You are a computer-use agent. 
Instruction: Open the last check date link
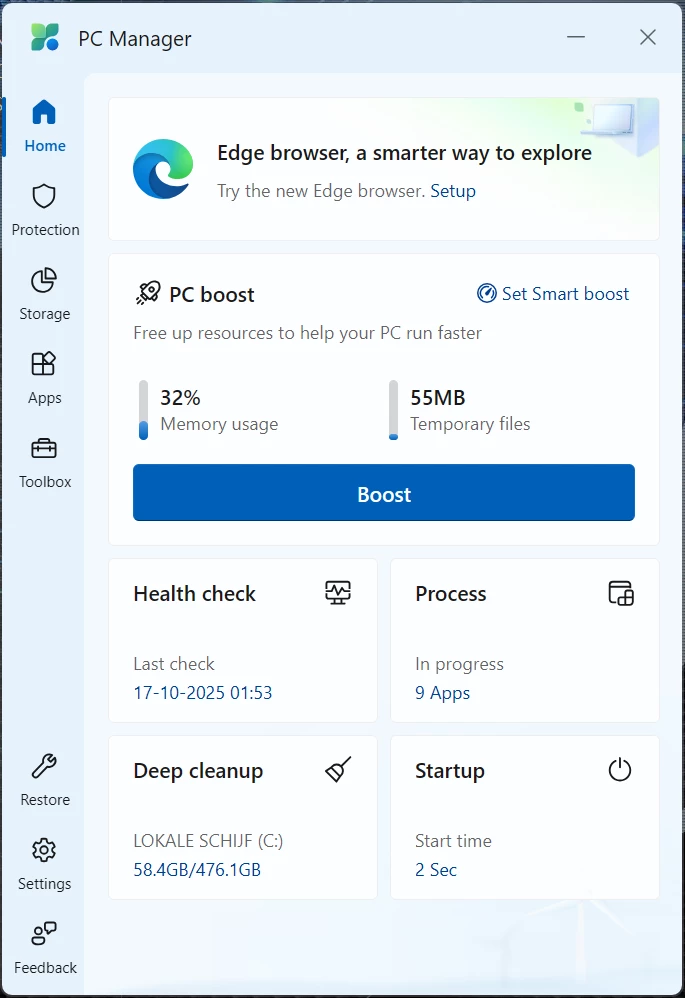pos(203,693)
